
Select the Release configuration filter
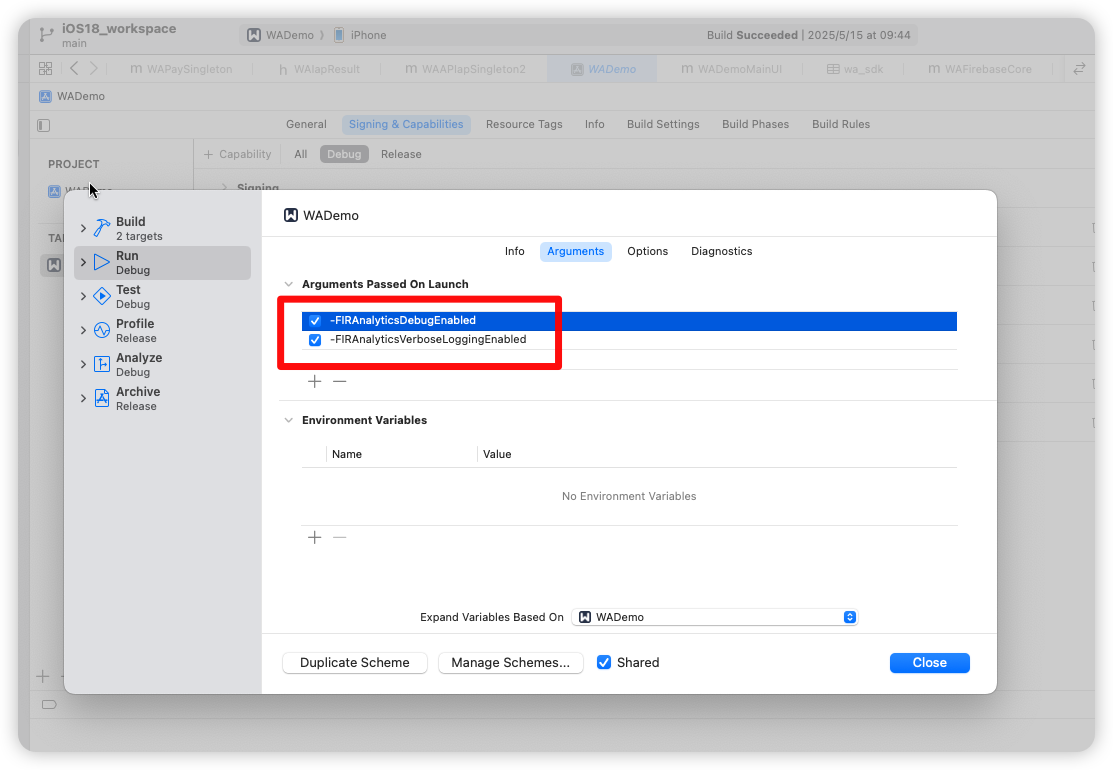tap(401, 154)
